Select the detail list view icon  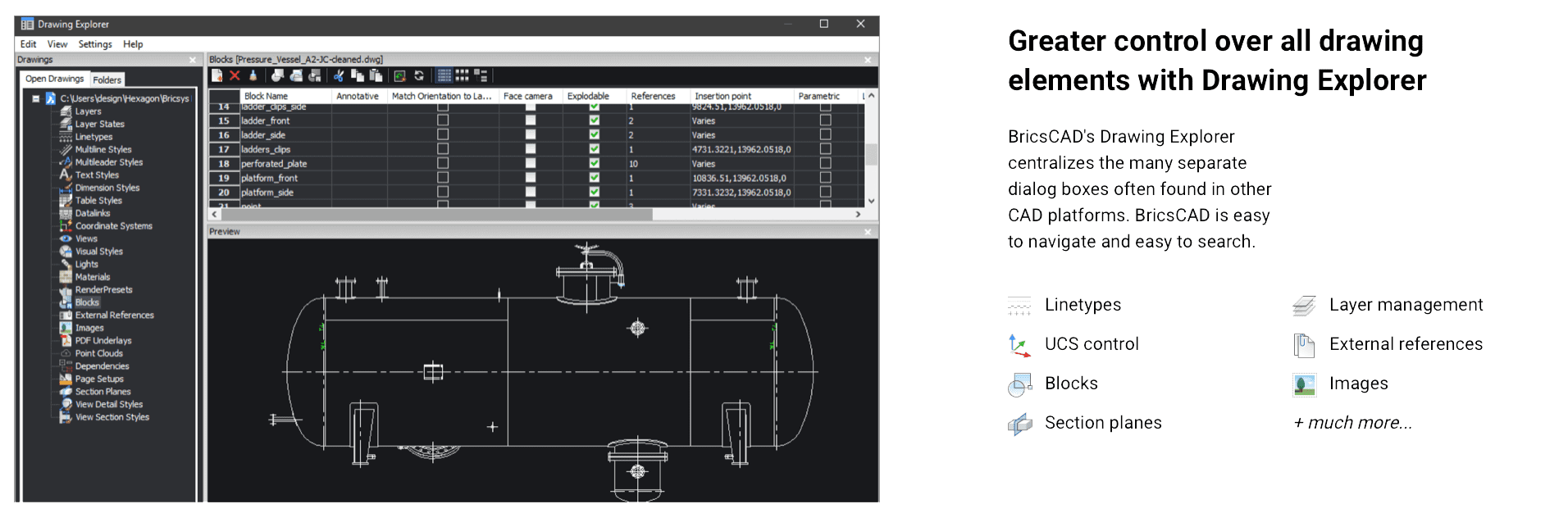[x=444, y=76]
